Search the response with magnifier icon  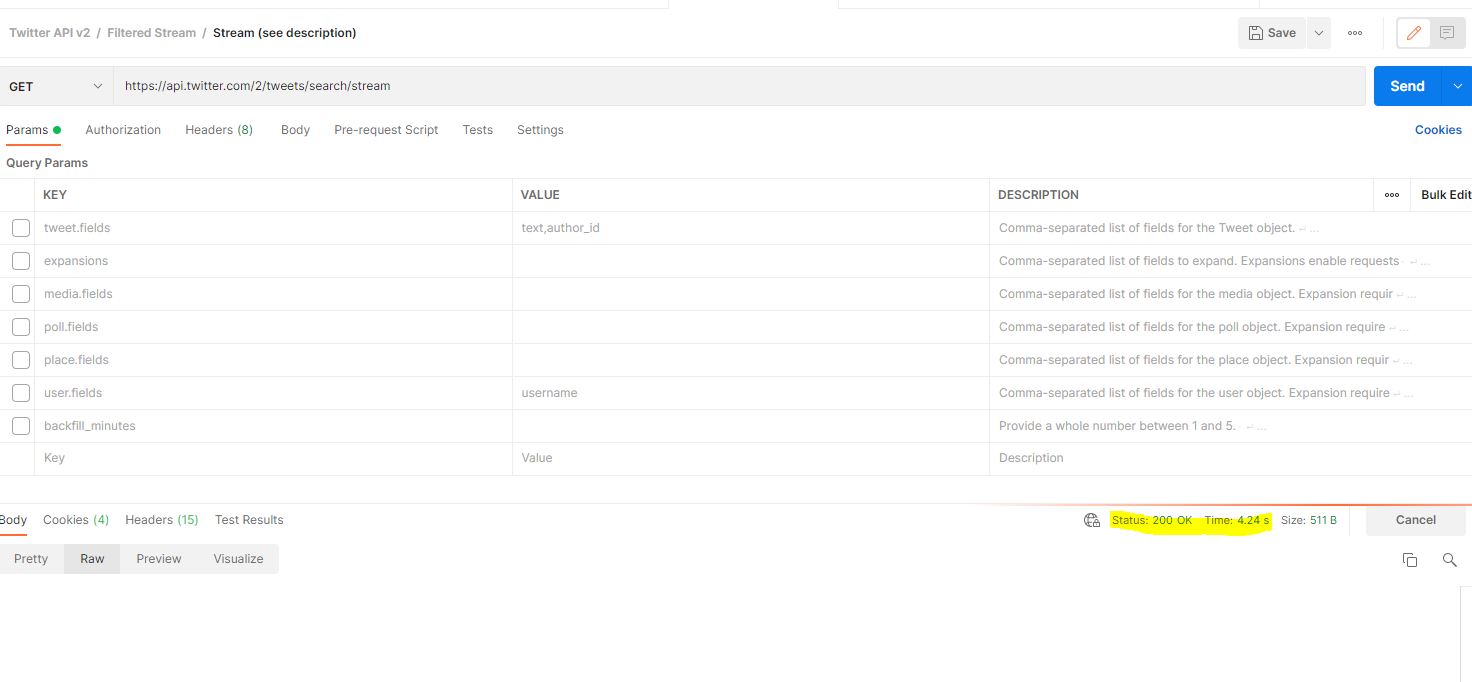pos(1449,560)
